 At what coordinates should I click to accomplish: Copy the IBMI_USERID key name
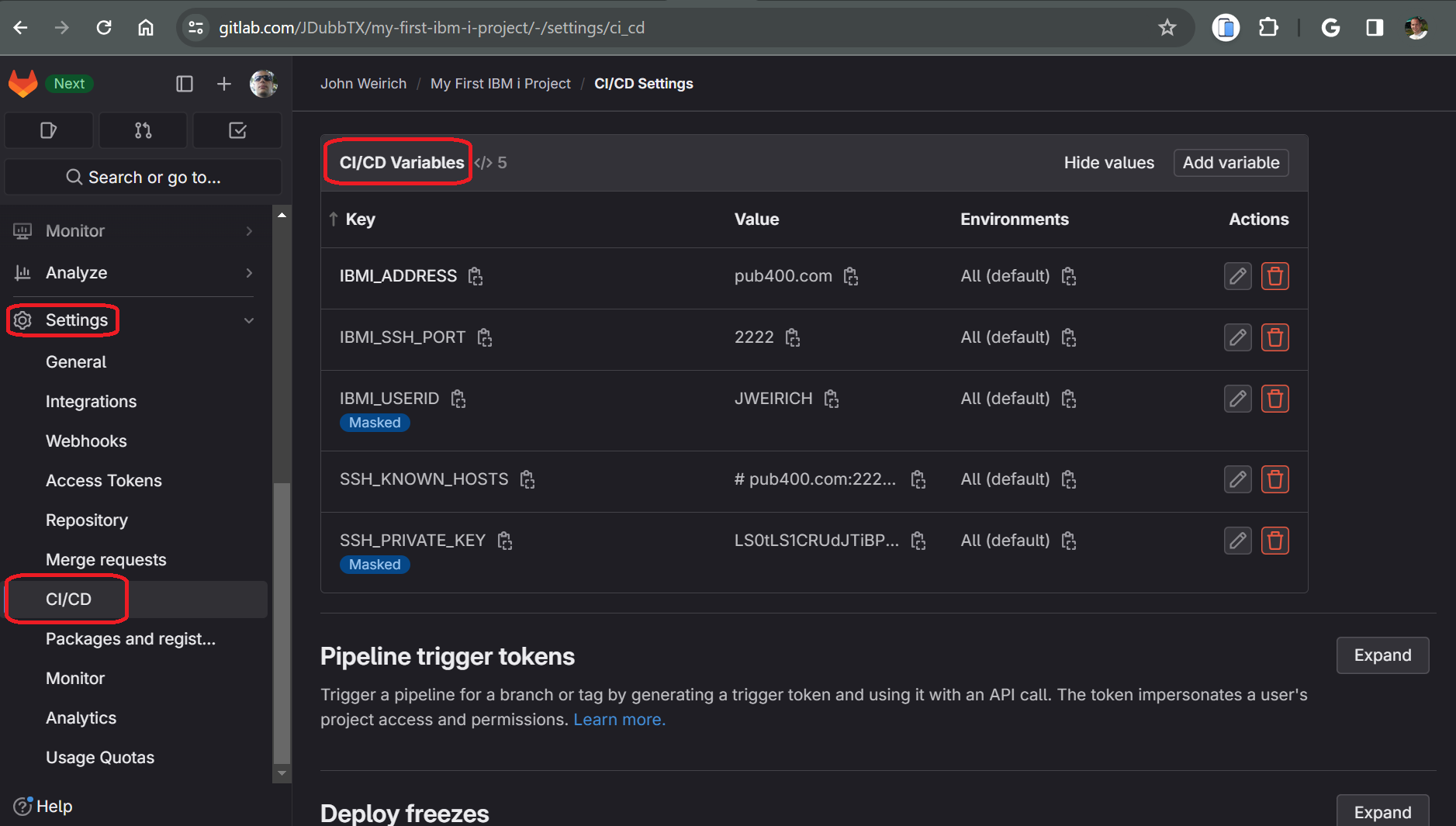coord(458,399)
